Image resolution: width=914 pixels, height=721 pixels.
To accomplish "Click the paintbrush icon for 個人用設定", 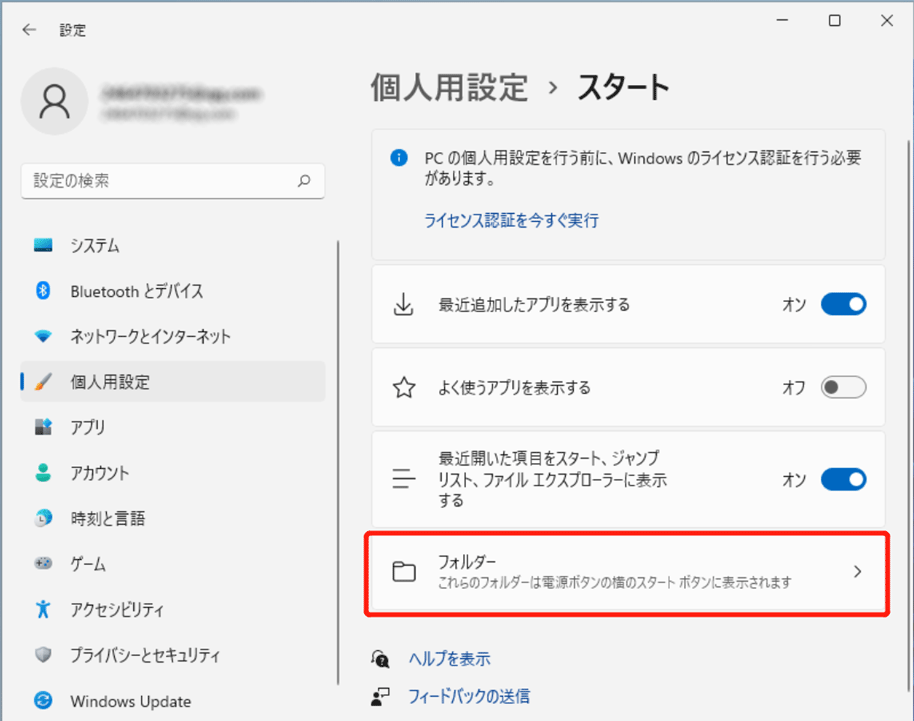I will pos(43,382).
